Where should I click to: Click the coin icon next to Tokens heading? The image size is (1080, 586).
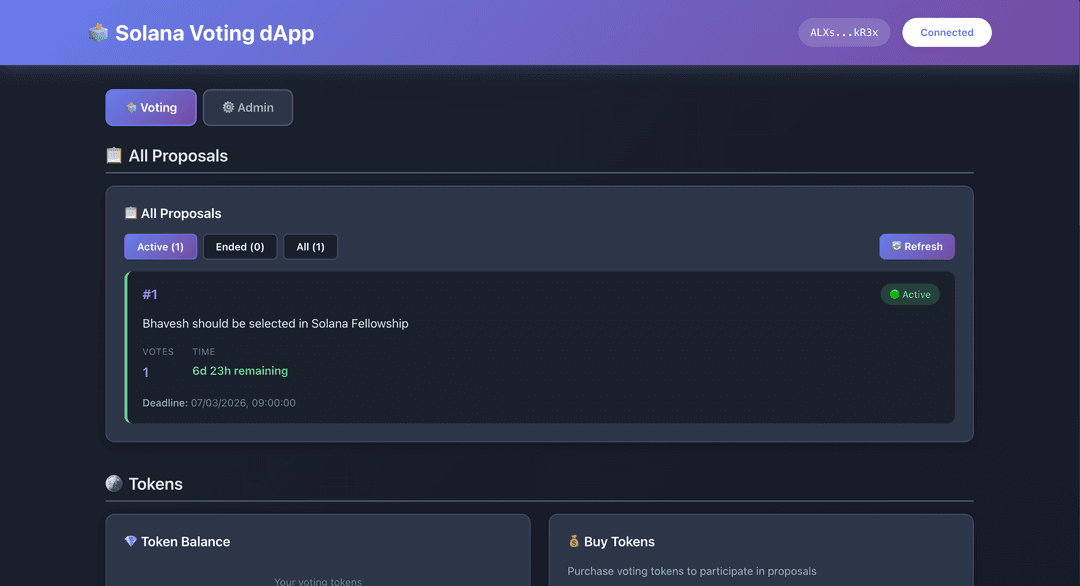[x=113, y=483]
